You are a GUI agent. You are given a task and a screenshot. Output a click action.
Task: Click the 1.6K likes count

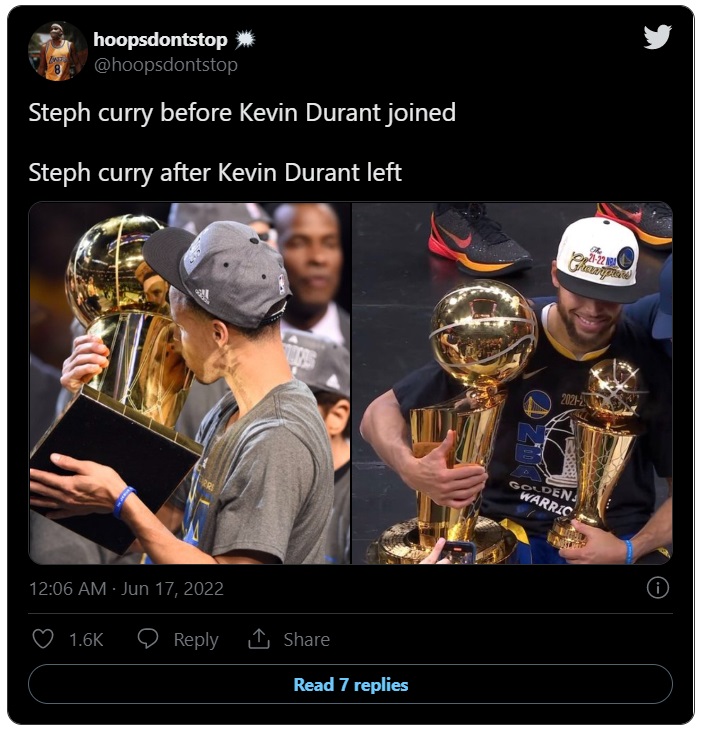click(x=86, y=640)
